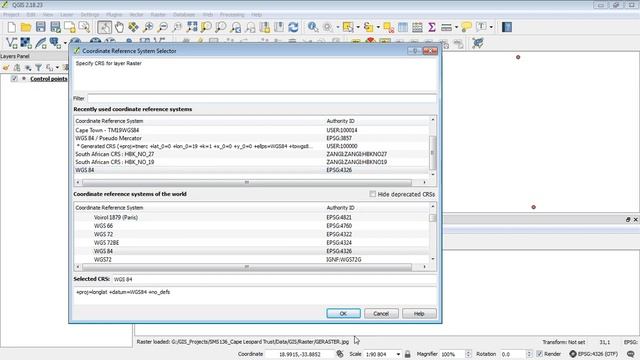Toggle the Control points layer visibility checkbox
The width and height of the screenshot is (640, 360).
coord(14,78)
